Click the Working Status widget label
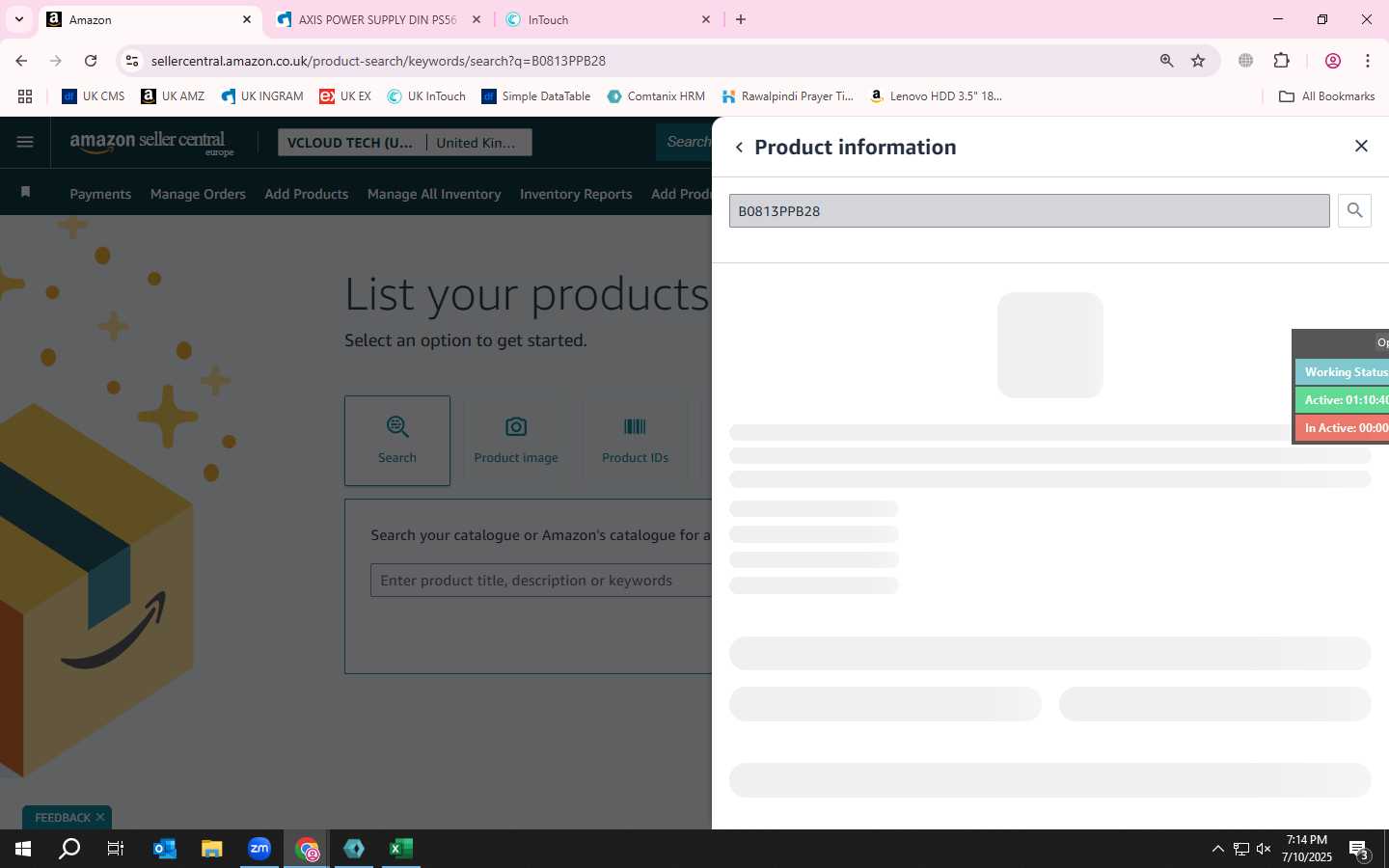This screenshot has height=868, width=1389. 1343,371
